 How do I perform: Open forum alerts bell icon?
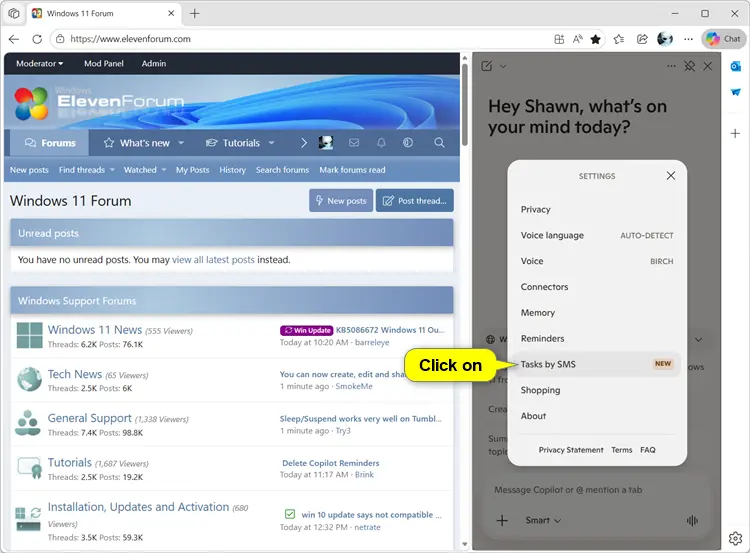click(381, 143)
